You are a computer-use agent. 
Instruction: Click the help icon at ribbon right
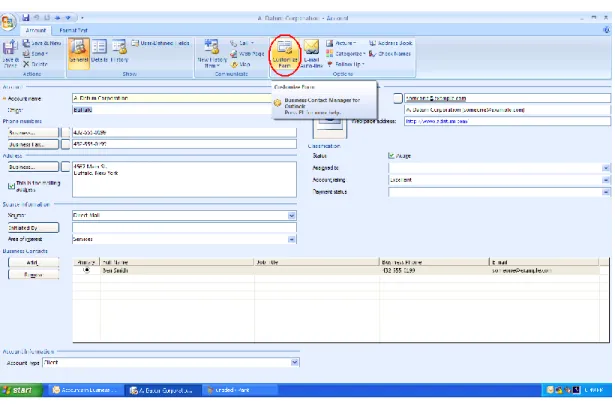pyautogui.click(x=606, y=30)
